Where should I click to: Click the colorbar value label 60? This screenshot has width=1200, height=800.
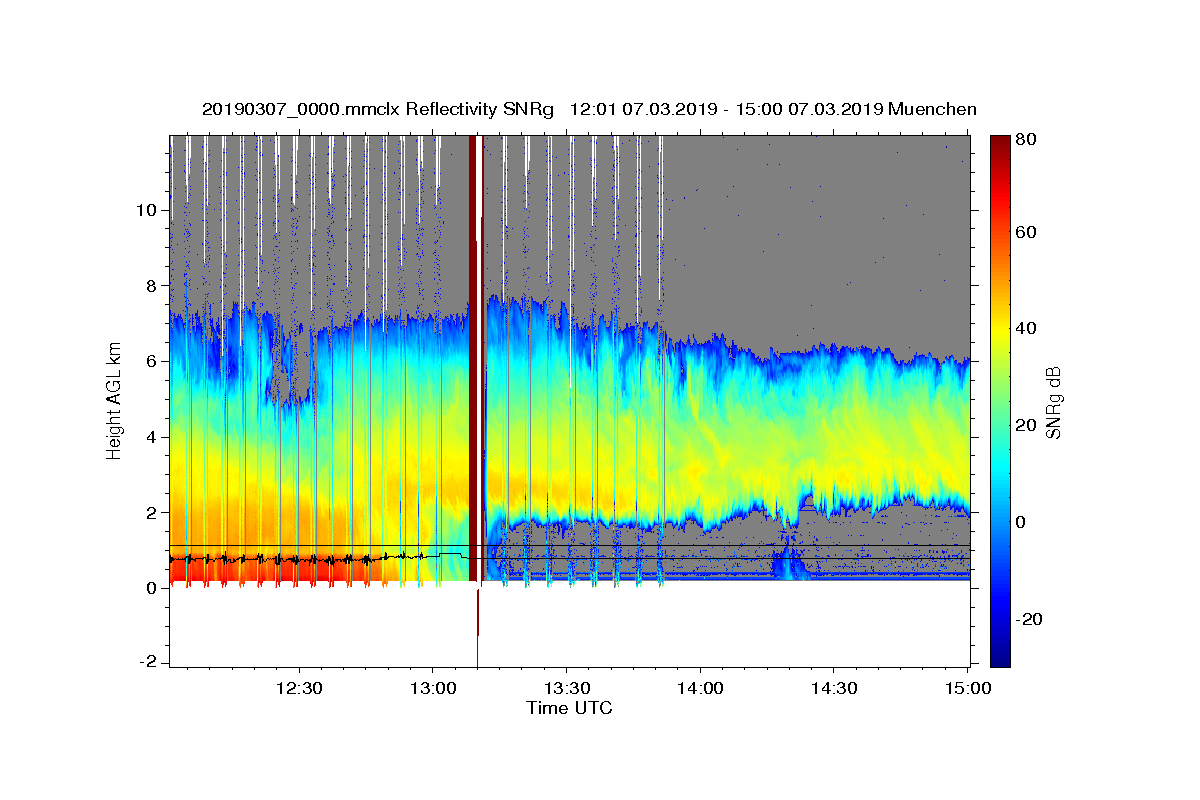coord(1025,232)
